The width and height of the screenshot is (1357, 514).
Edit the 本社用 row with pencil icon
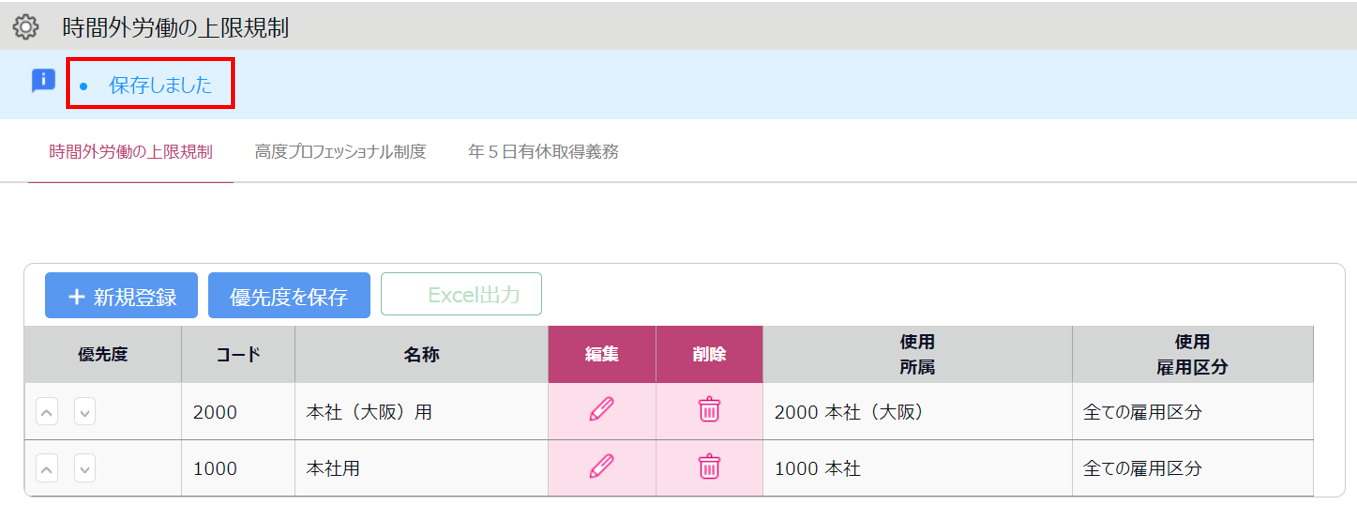tap(602, 467)
